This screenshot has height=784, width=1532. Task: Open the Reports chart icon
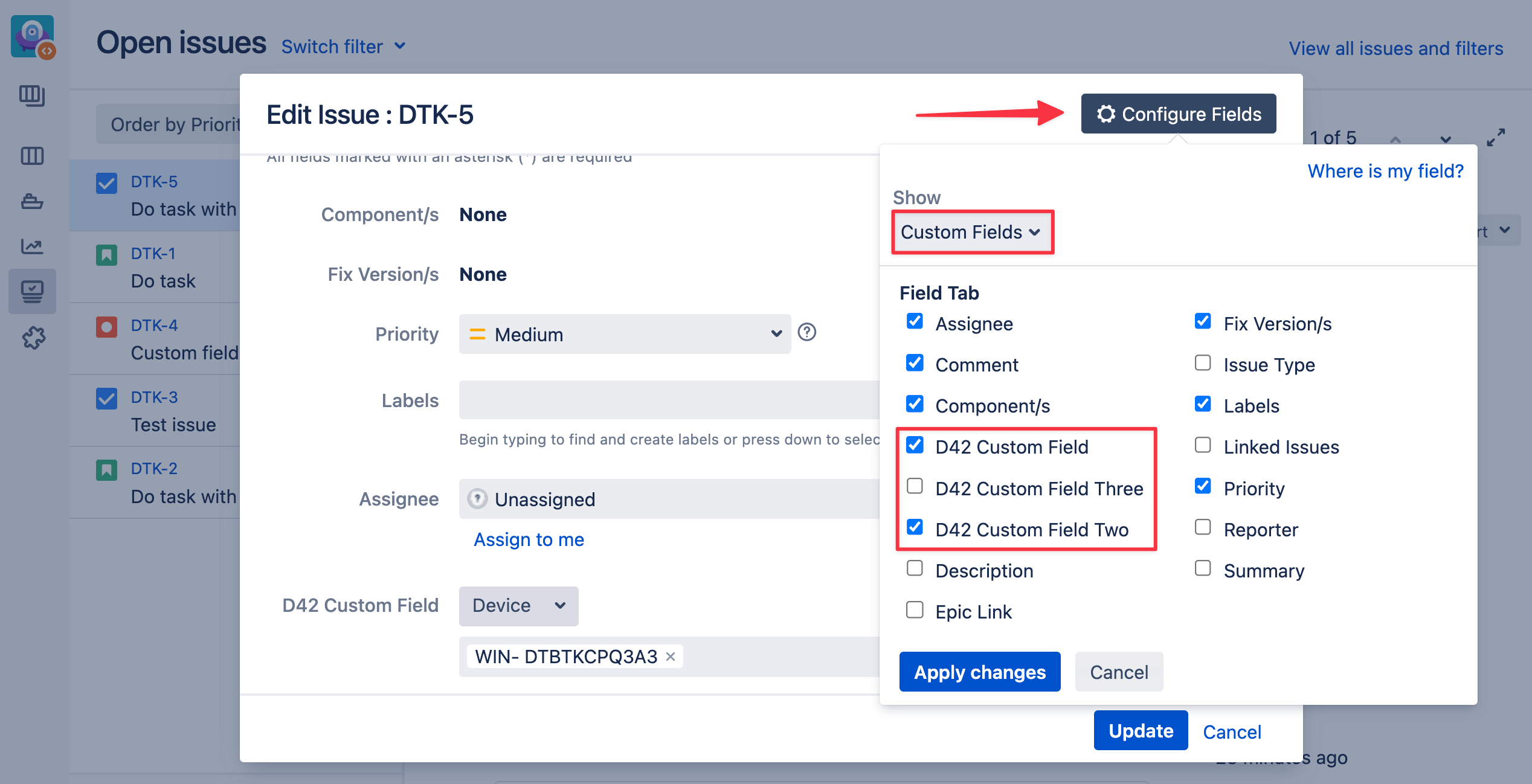click(x=32, y=246)
